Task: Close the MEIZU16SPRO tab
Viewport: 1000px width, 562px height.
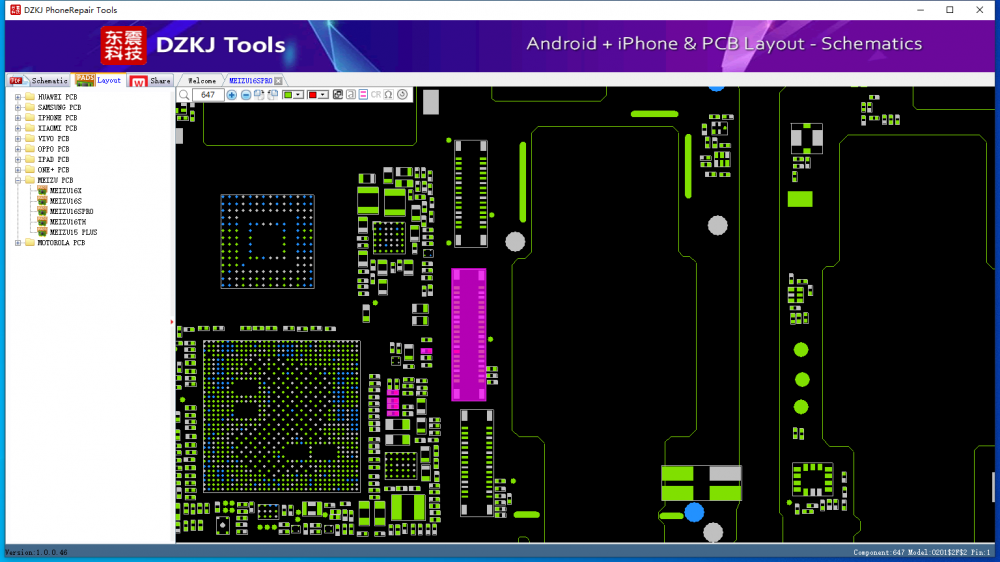Action: (279, 81)
